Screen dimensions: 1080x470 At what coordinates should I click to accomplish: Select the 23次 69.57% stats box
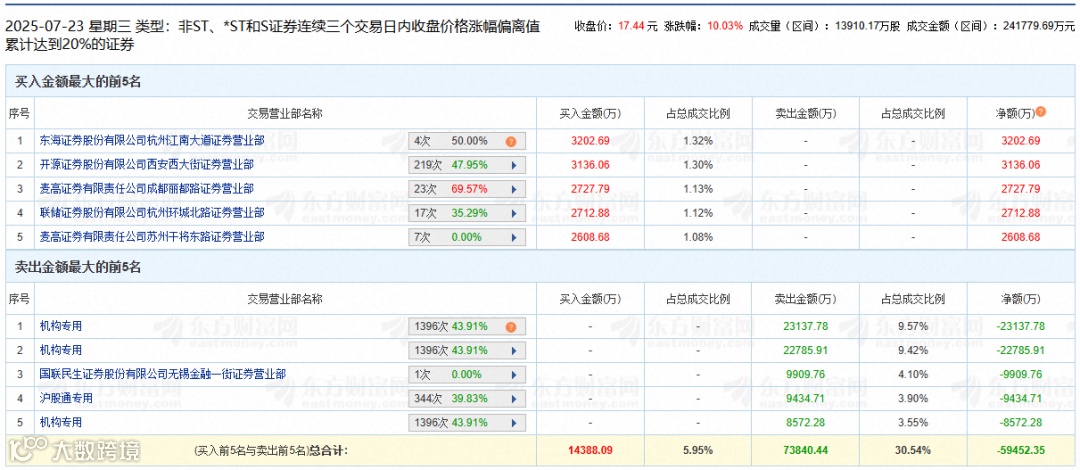(x=467, y=189)
